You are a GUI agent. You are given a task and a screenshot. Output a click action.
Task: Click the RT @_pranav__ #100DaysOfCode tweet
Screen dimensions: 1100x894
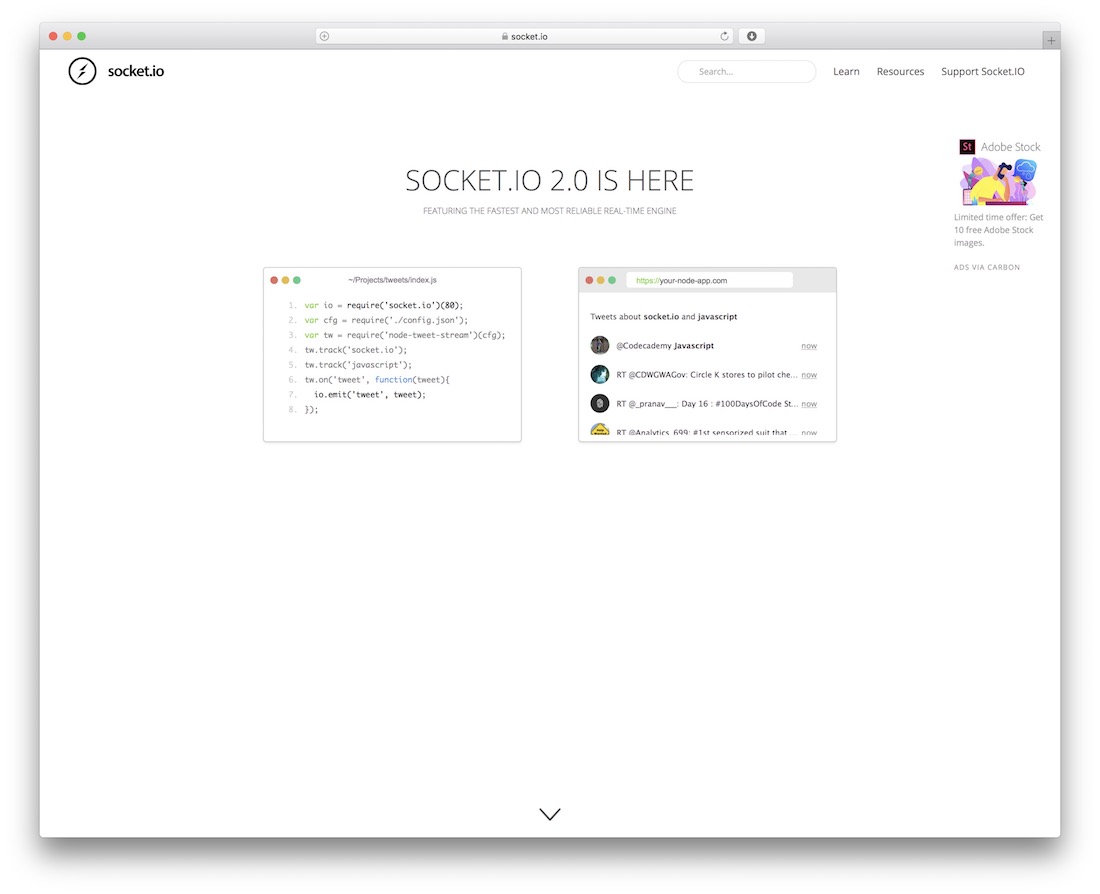706,403
